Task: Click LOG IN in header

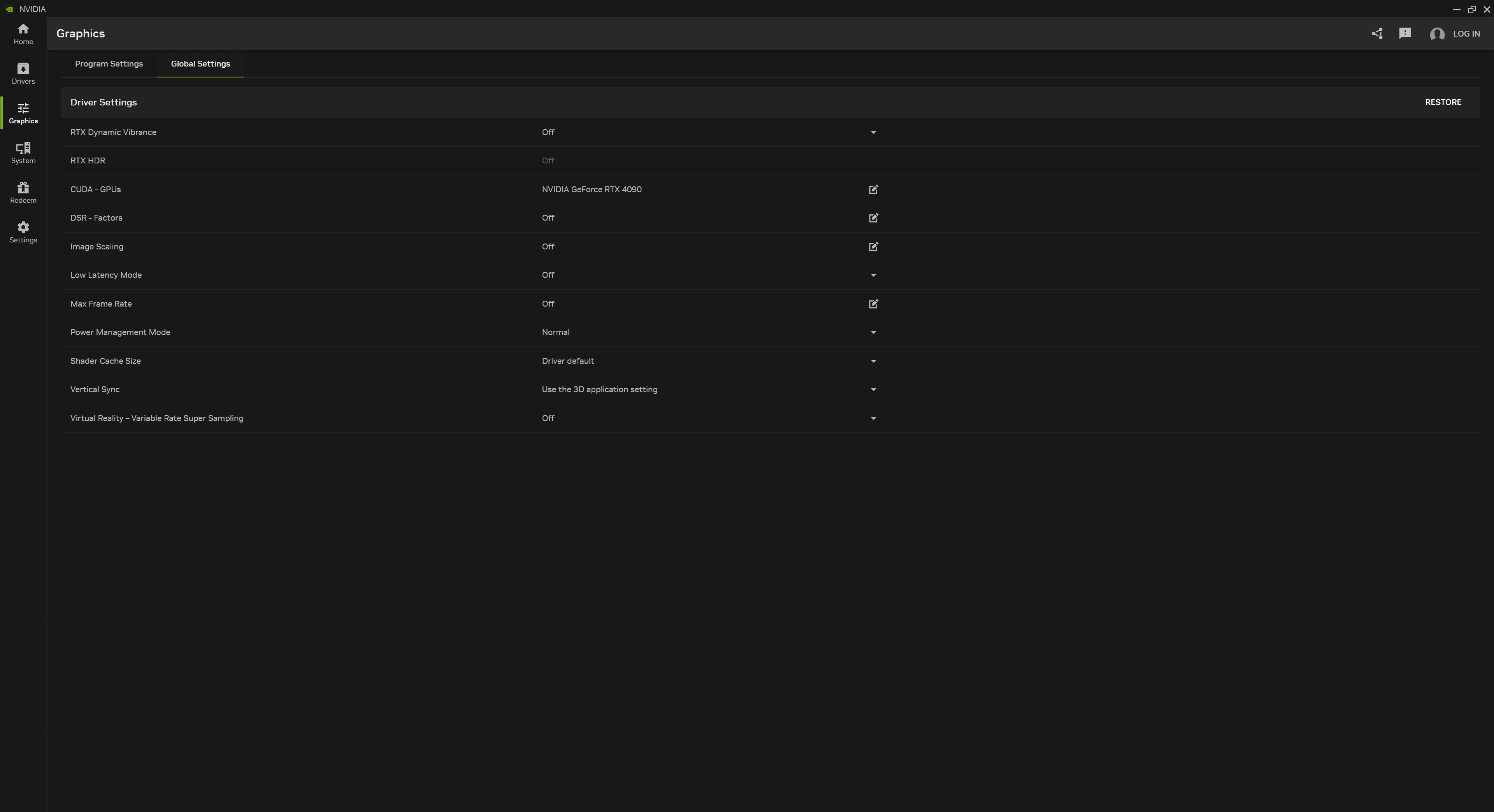Action: pyautogui.click(x=1466, y=33)
